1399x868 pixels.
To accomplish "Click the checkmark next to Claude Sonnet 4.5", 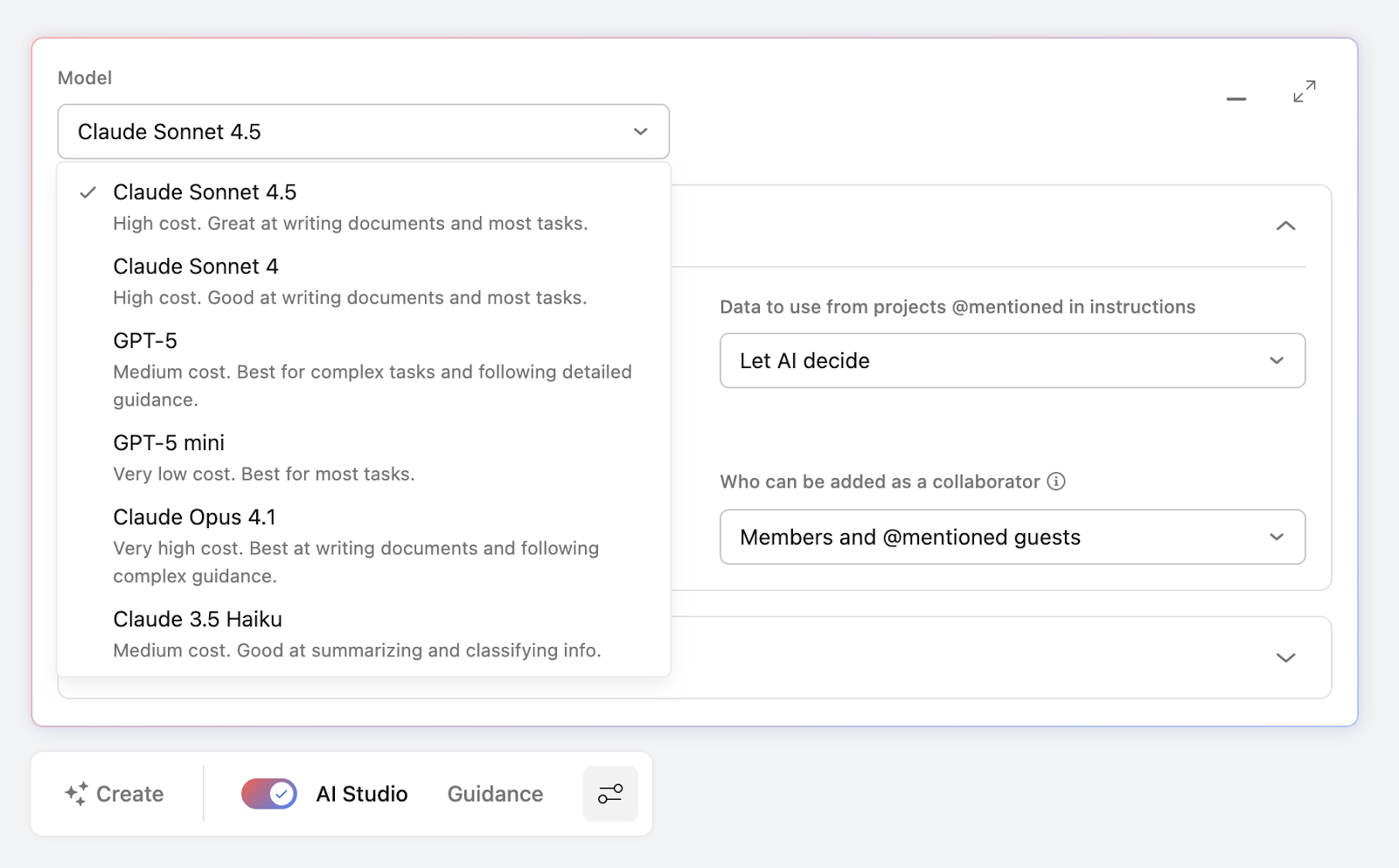I will [88, 192].
